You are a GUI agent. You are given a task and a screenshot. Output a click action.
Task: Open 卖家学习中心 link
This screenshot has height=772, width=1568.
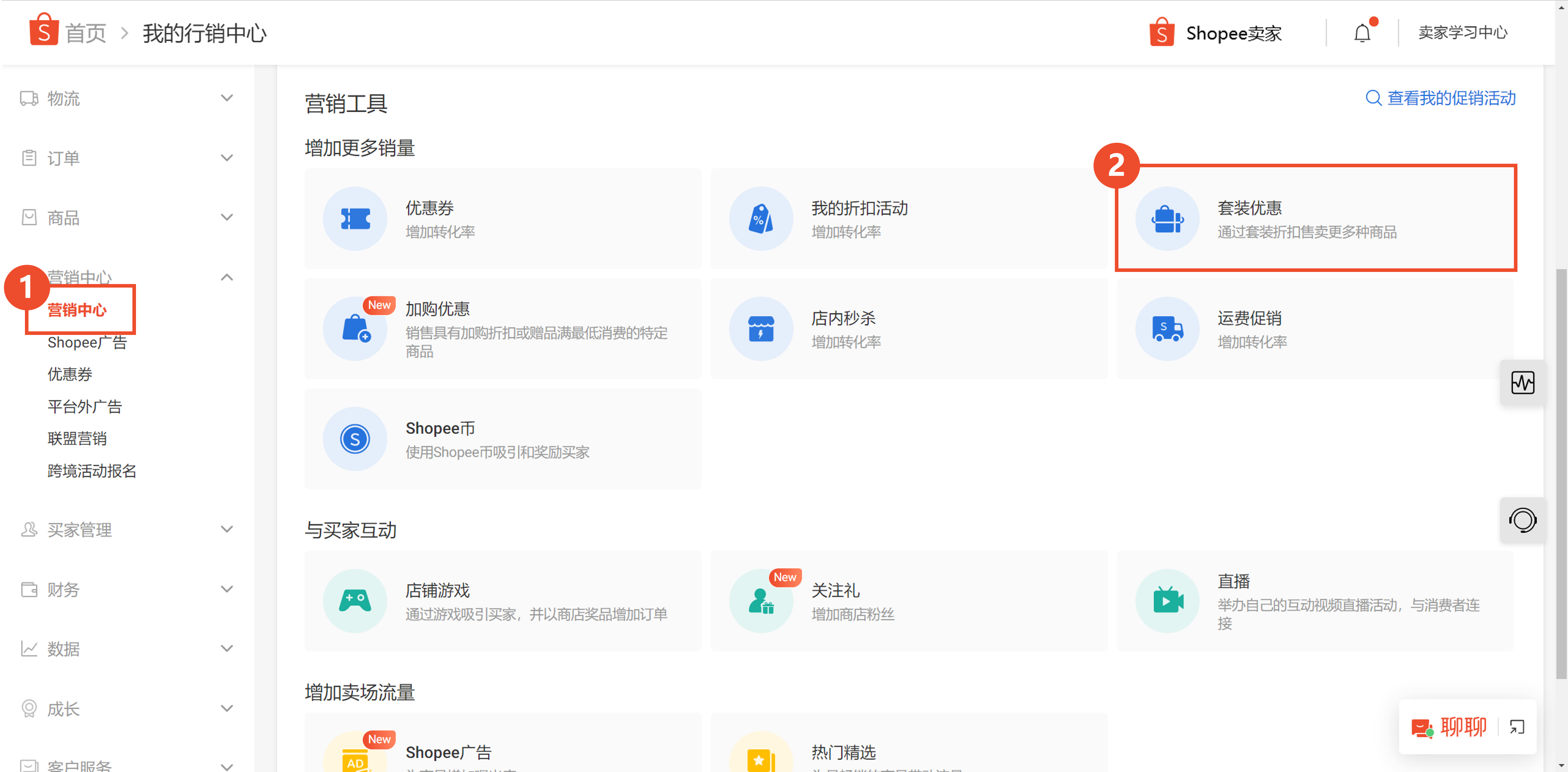point(1463,32)
